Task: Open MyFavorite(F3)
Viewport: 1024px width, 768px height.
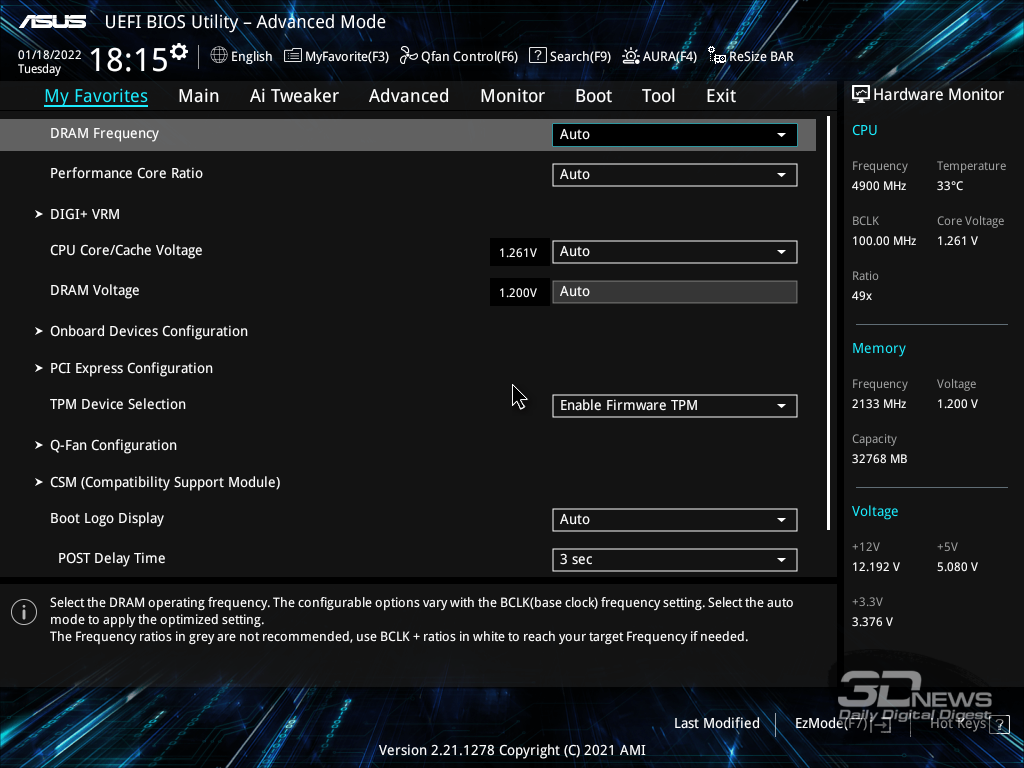Action: (x=336, y=56)
